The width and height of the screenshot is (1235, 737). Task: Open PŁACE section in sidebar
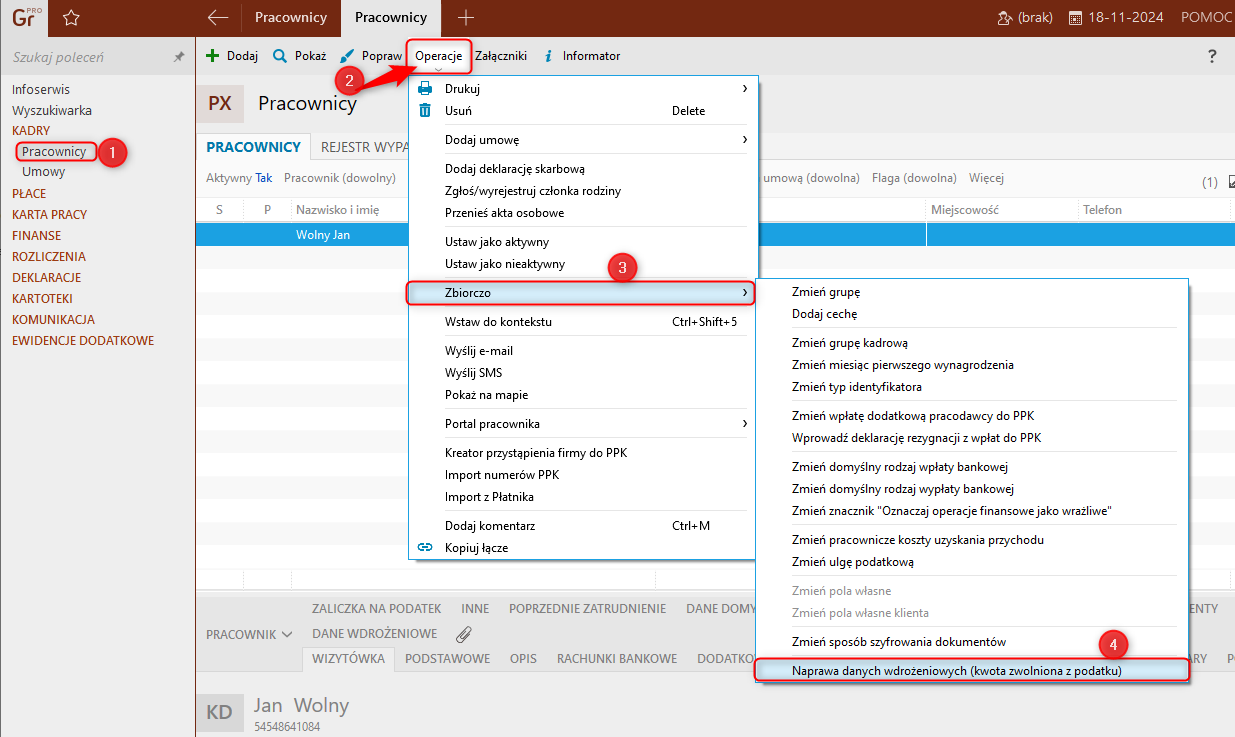point(29,193)
